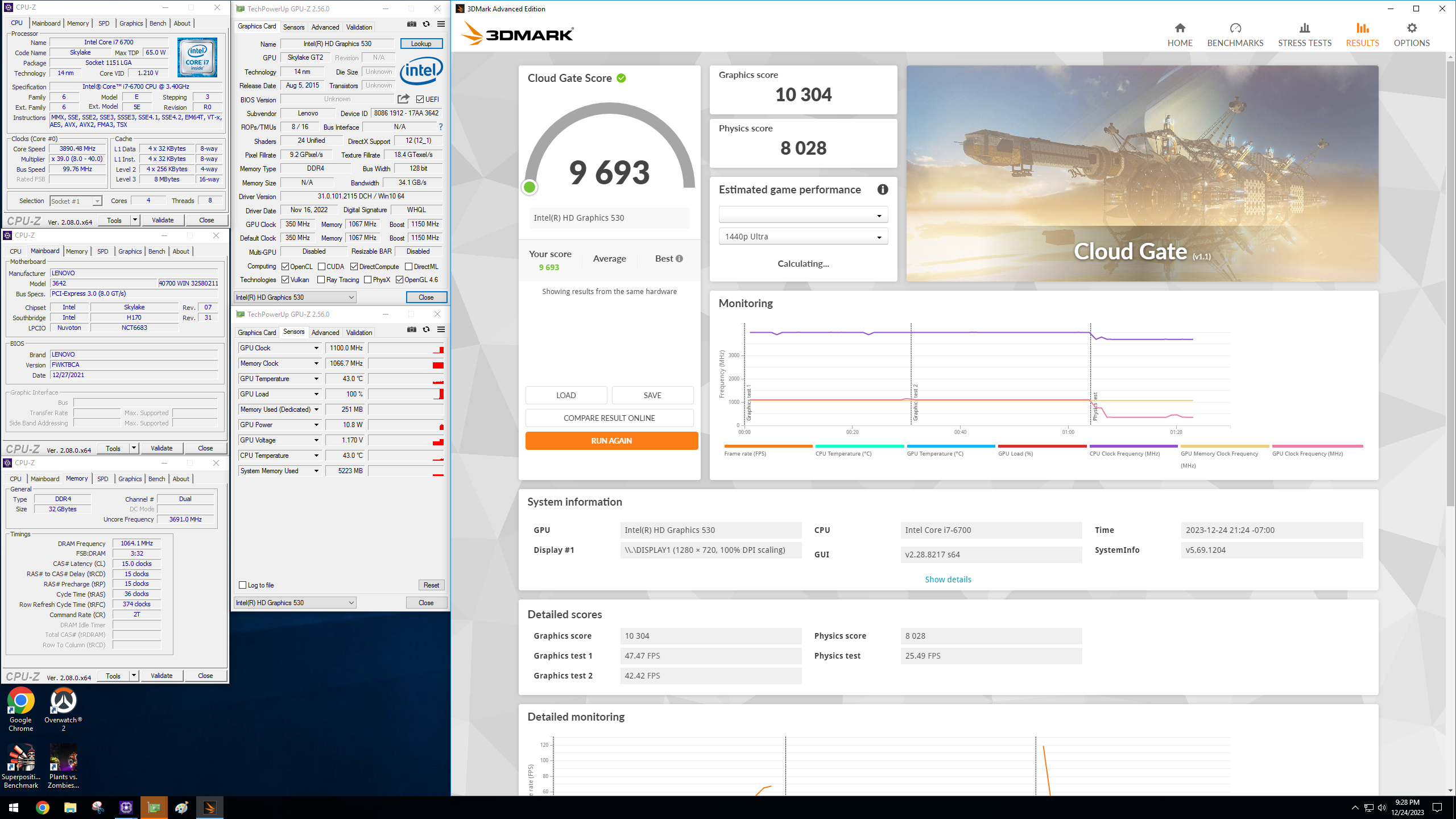Open Google Chrome desktop shortcut

tap(20, 709)
